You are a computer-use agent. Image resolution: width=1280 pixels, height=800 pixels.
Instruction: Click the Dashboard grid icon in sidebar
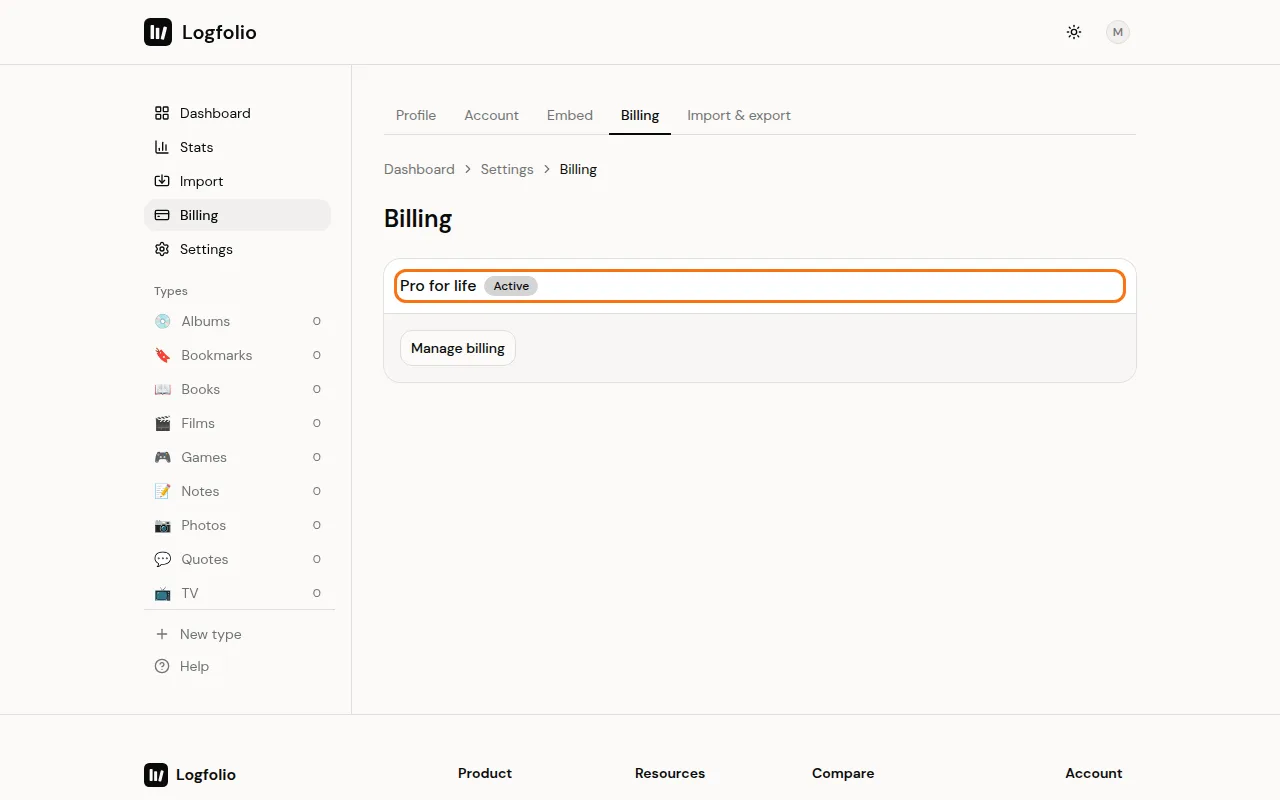pyautogui.click(x=162, y=113)
